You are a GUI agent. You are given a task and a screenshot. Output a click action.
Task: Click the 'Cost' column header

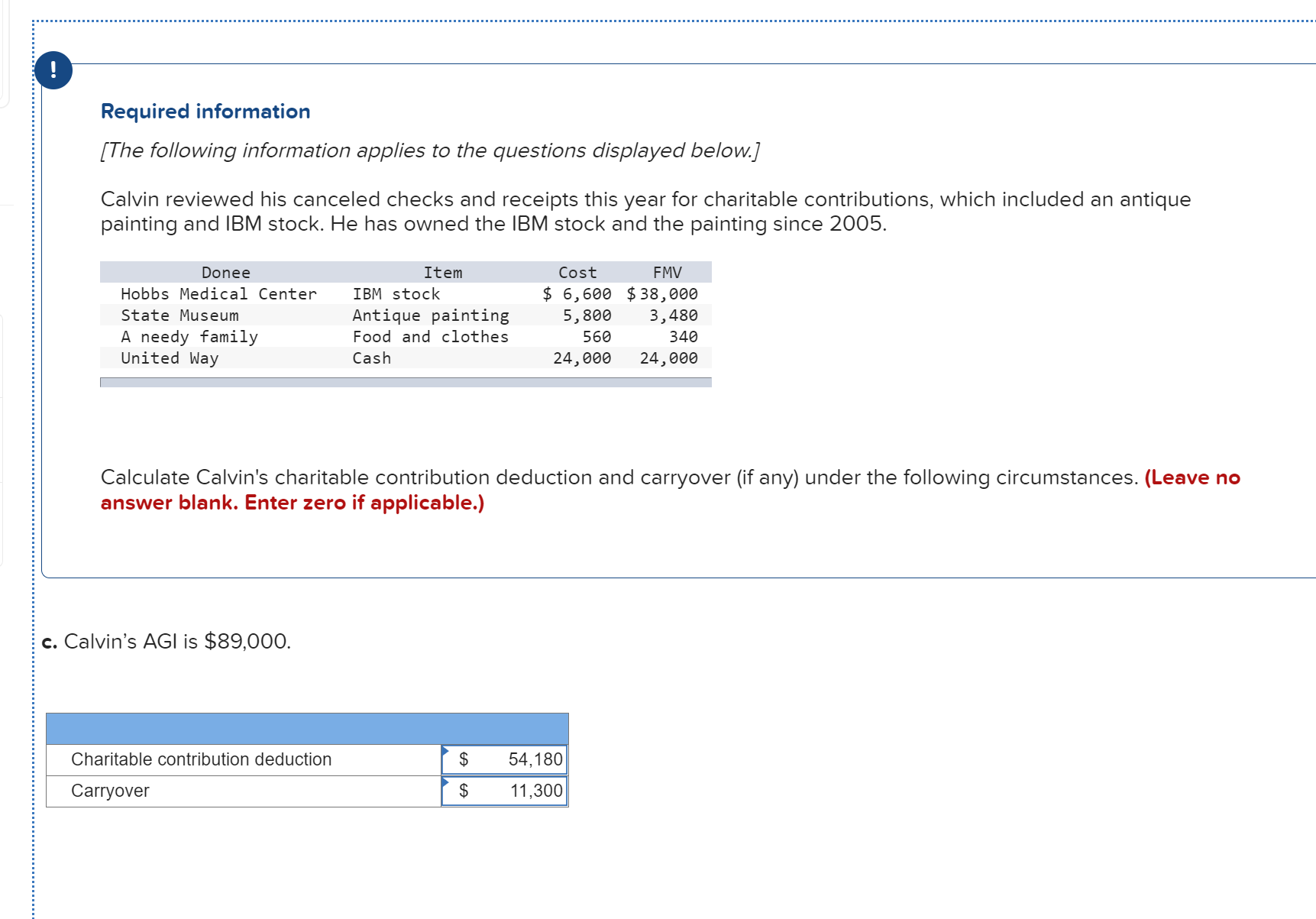[577, 273]
